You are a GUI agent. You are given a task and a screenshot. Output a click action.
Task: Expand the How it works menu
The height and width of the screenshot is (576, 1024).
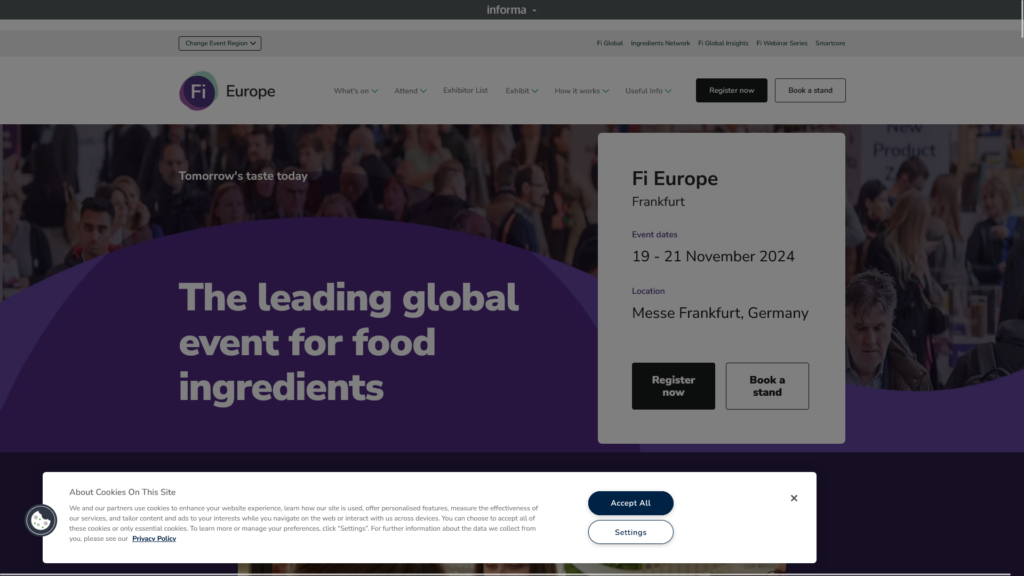[x=581, y=91]
